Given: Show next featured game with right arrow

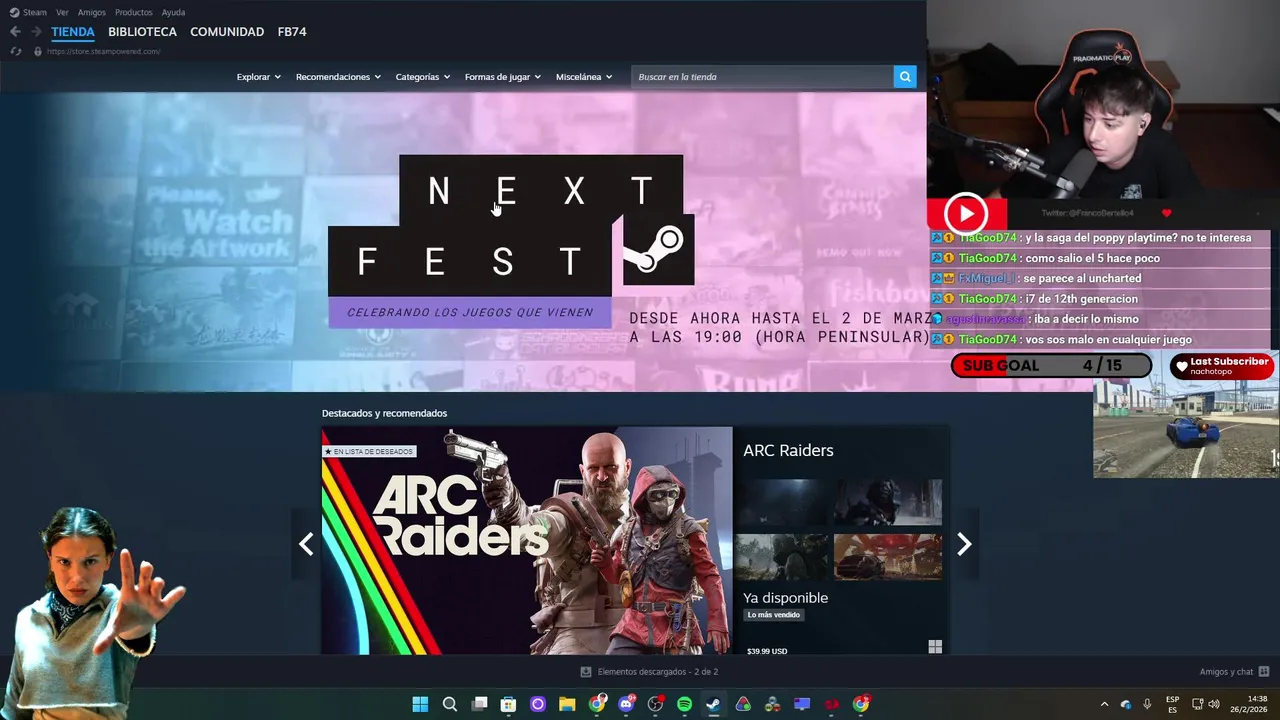Looking at the screenshot, I should pyautogui.click(x=964, y=544).
